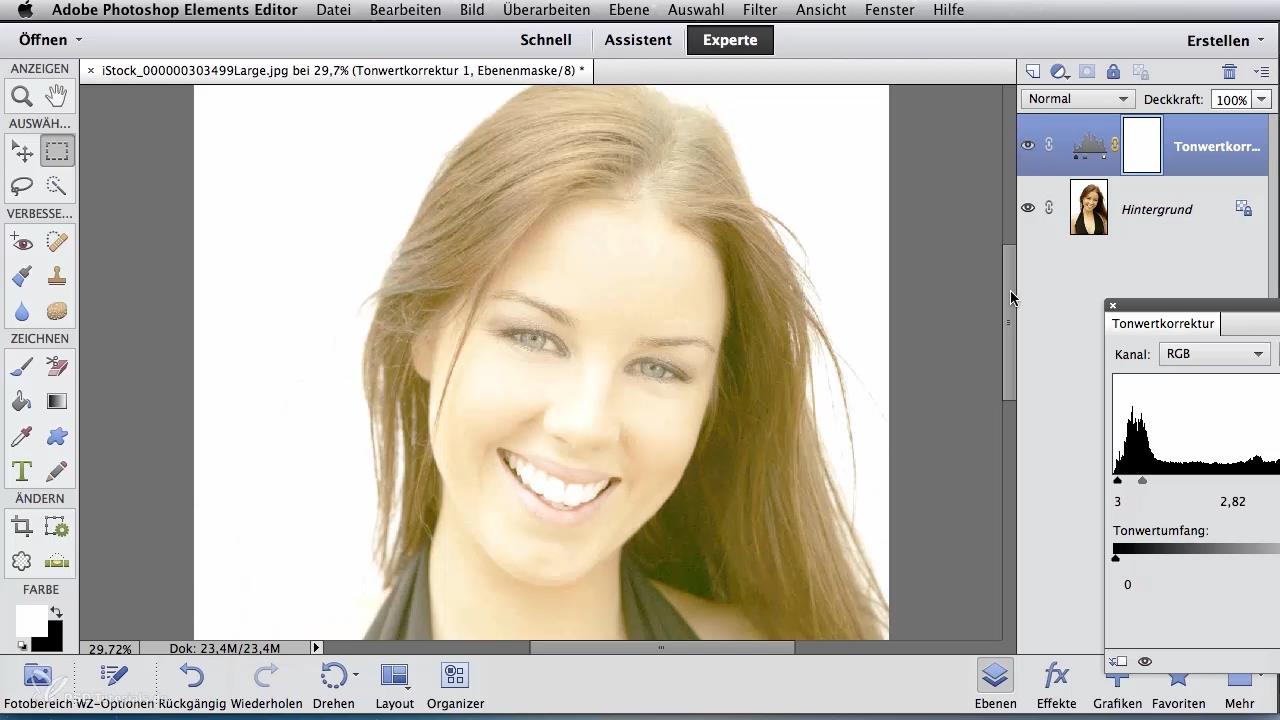The height and width of the screenshot is (720, 1280).
Task: Hide the Hintergrund layer via eye icon
Action: 1028,208
